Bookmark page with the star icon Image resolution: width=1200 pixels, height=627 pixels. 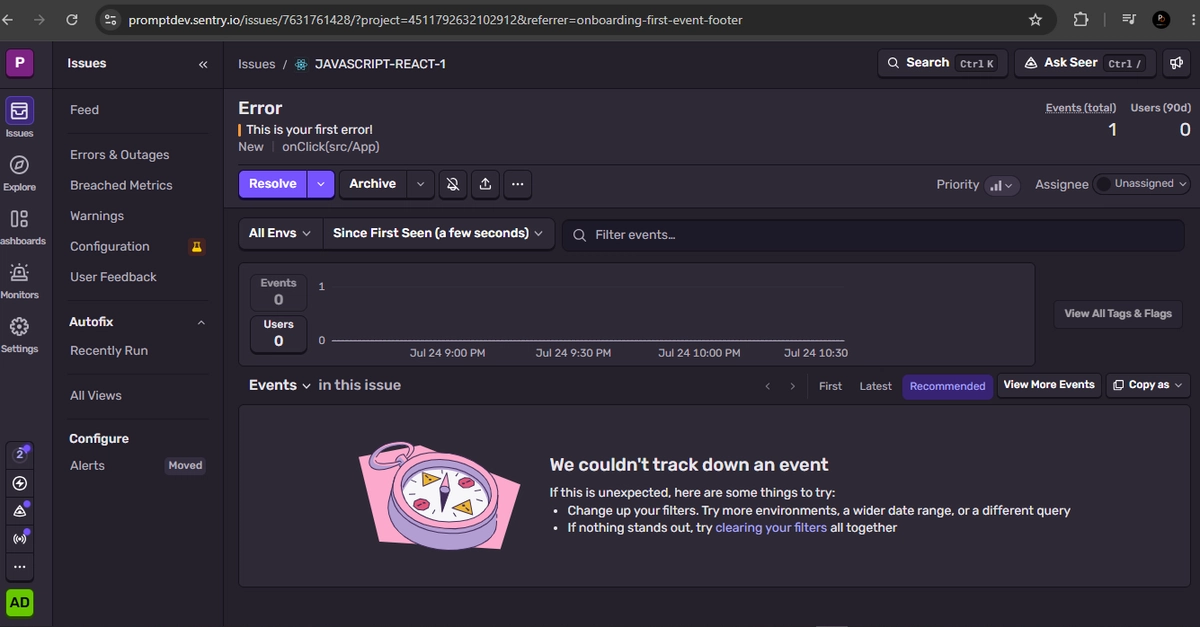pos(1035,19)
